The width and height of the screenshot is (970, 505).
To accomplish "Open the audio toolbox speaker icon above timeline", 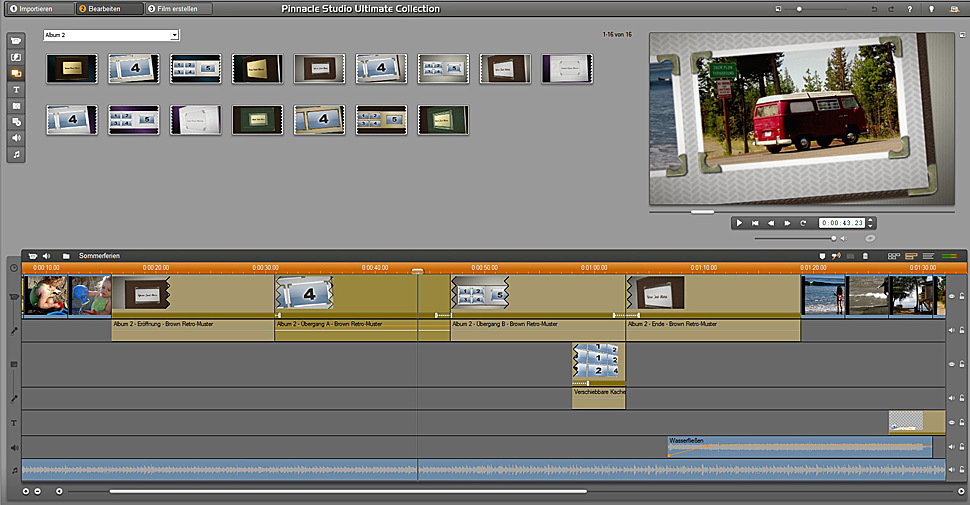I will (x=46, y=256).
